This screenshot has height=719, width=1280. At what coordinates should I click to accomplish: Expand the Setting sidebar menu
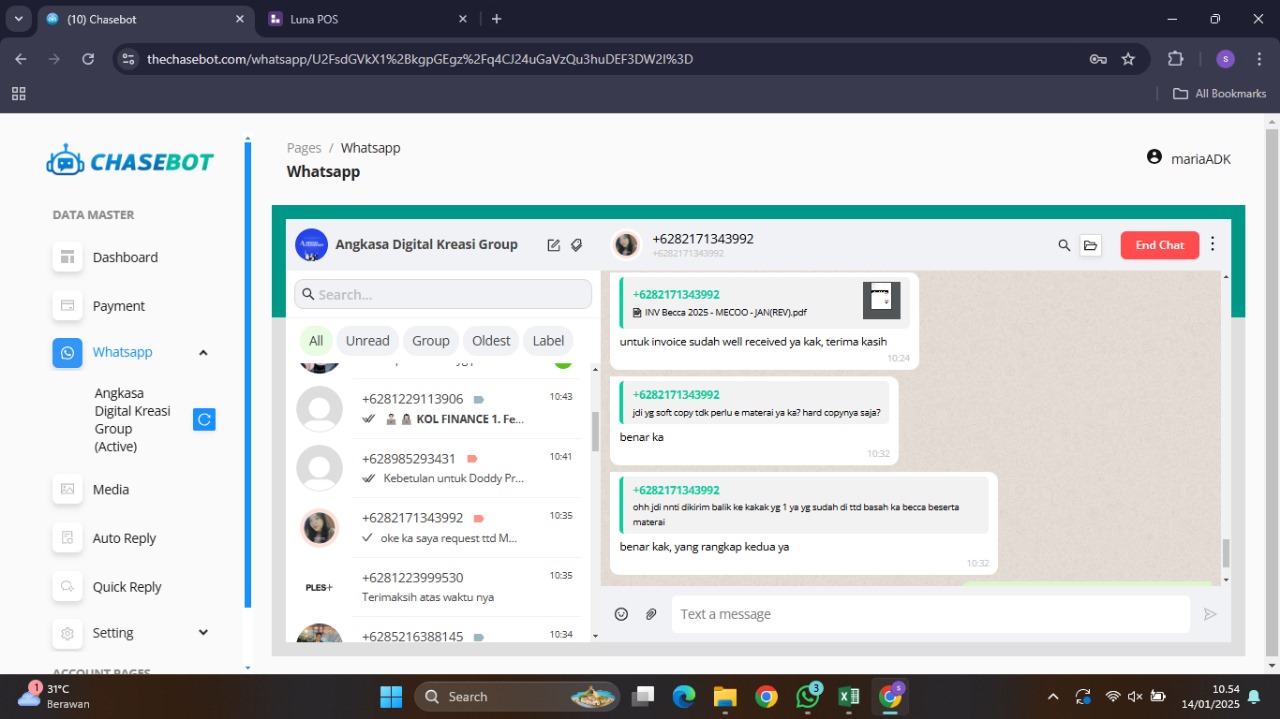(x=203, y=633)
